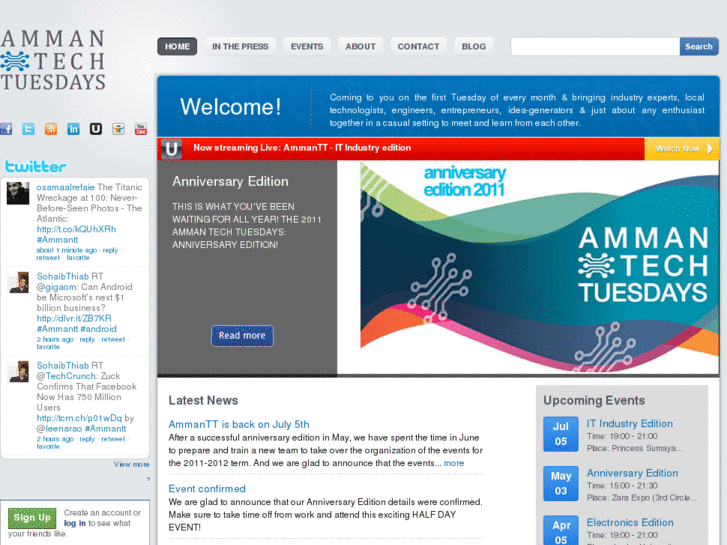Click the @leenarao mention
This screenshot has width=727, height=545.
59,429
